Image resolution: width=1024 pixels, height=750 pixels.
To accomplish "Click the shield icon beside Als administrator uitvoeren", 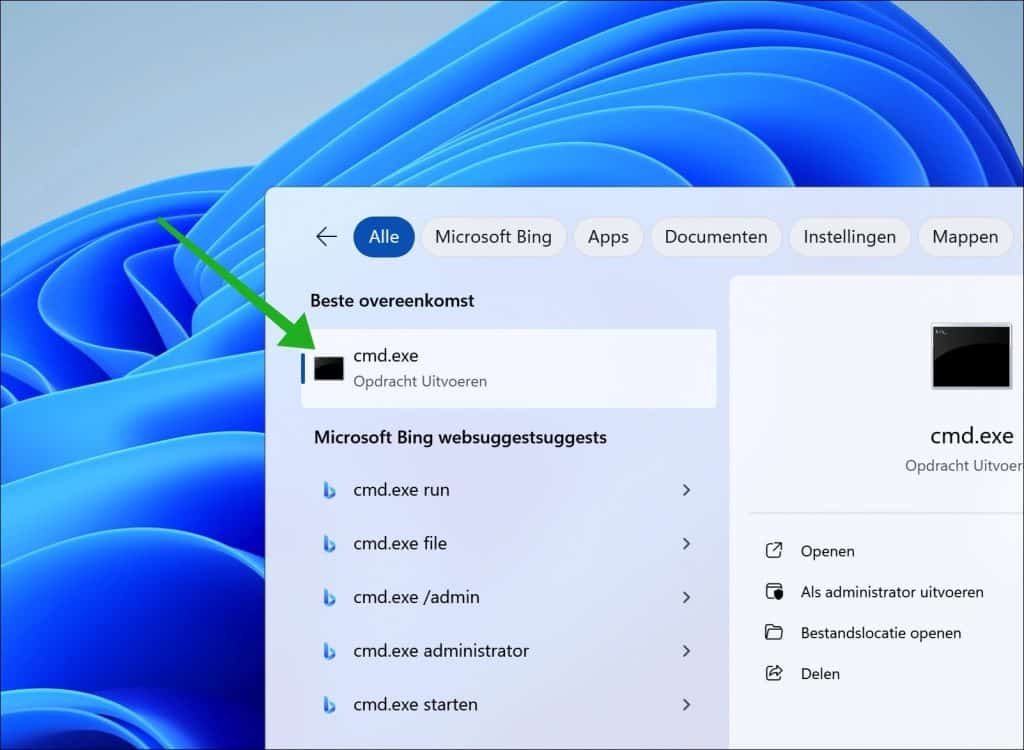I will 774,591.
